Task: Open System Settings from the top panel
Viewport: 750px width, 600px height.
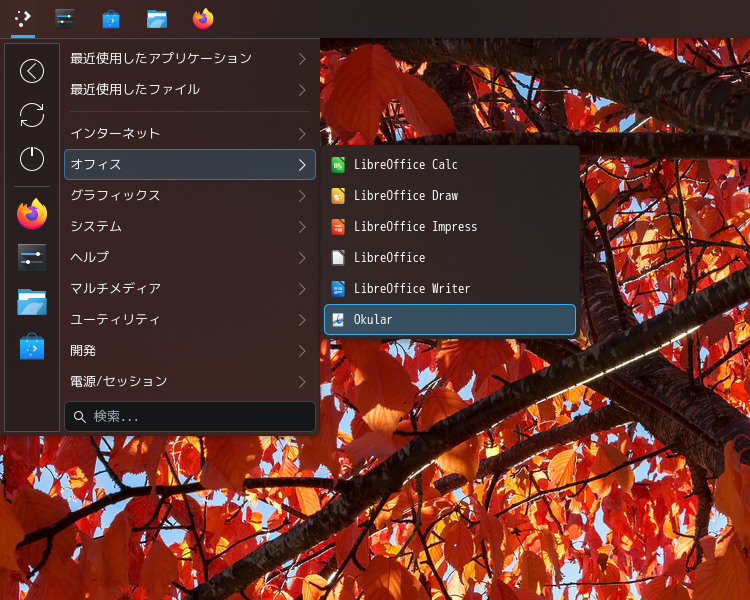Action: [x=65, y=19]
